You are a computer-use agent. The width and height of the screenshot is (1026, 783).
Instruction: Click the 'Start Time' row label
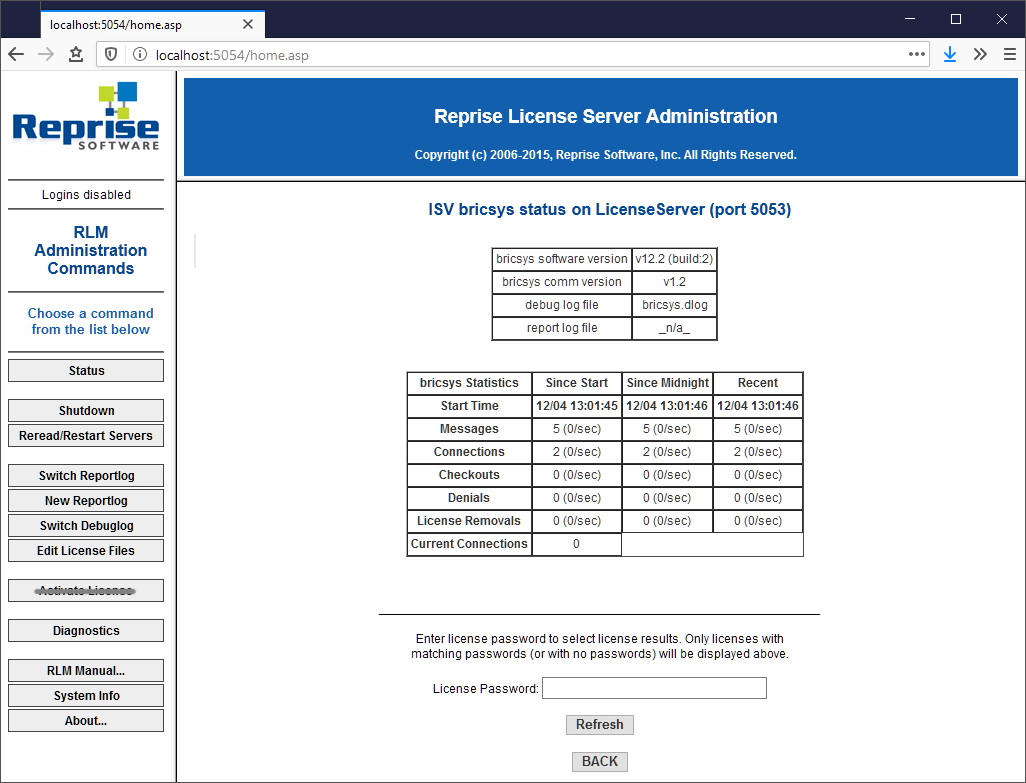click(469, 406)
